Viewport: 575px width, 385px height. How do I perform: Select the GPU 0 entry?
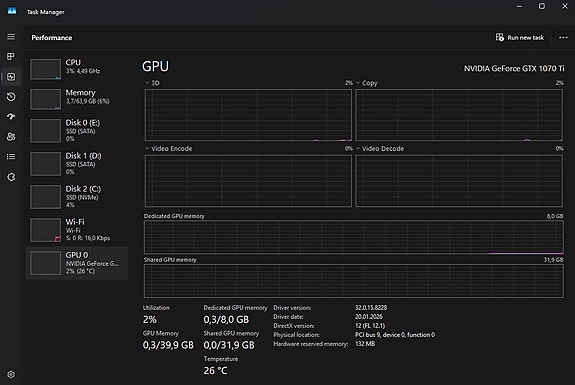77,263
